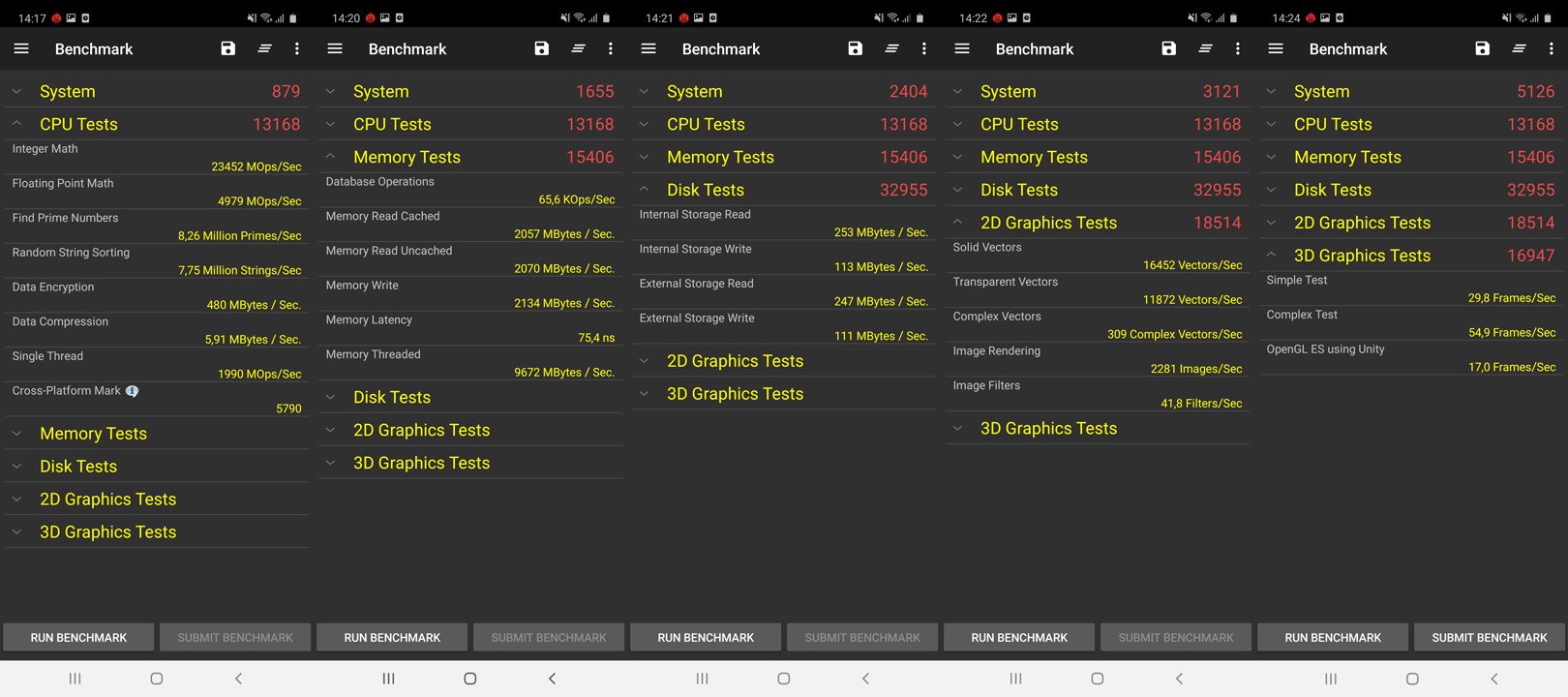This screenshot has height=697, width=1568.
Task: Open the three-dot overflow menu on the 14:24 screen
Action: coord(1552,48)
